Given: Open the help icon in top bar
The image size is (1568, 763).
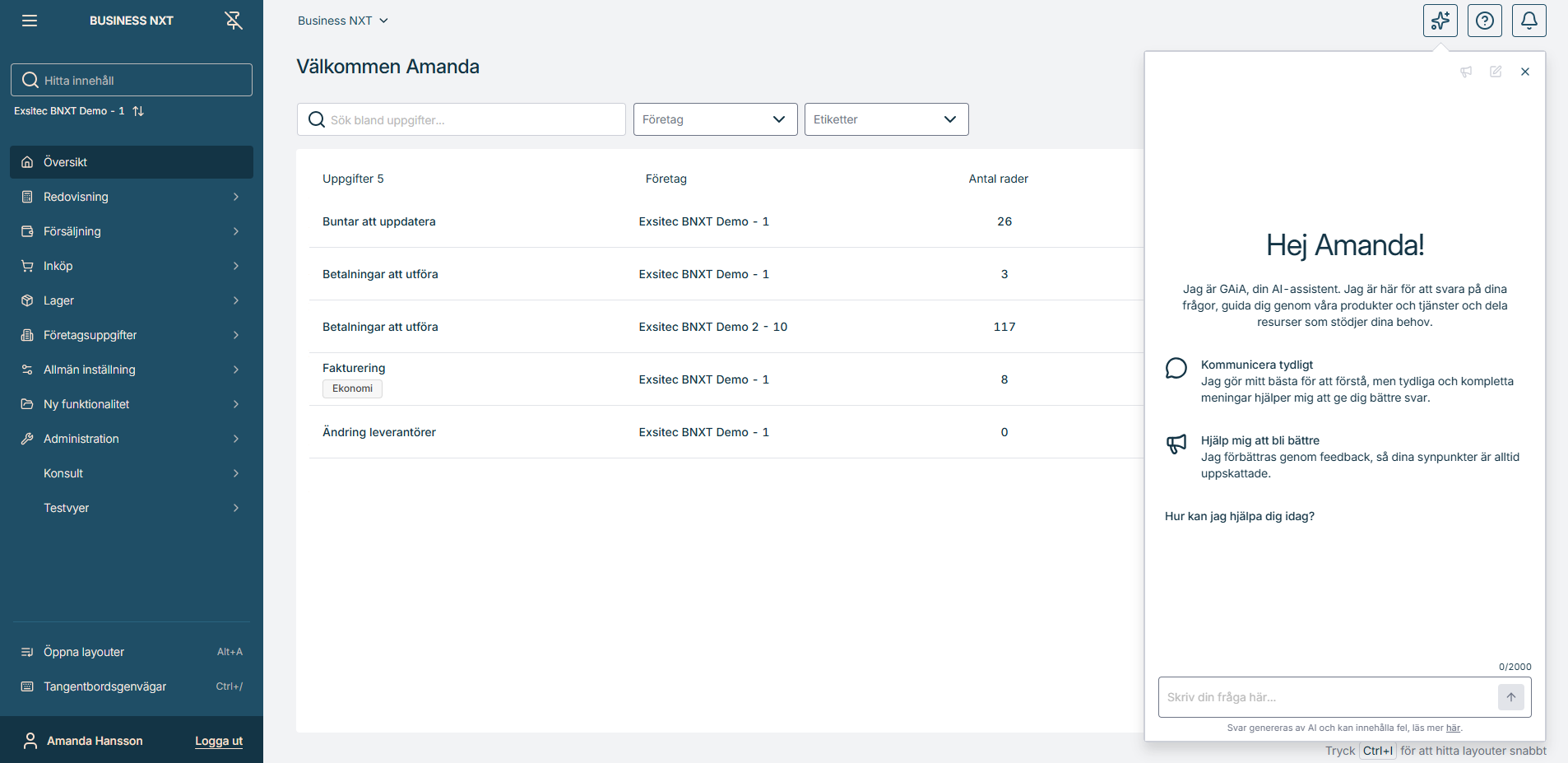Looking at the screenshot, I should tap(1484, 20).
